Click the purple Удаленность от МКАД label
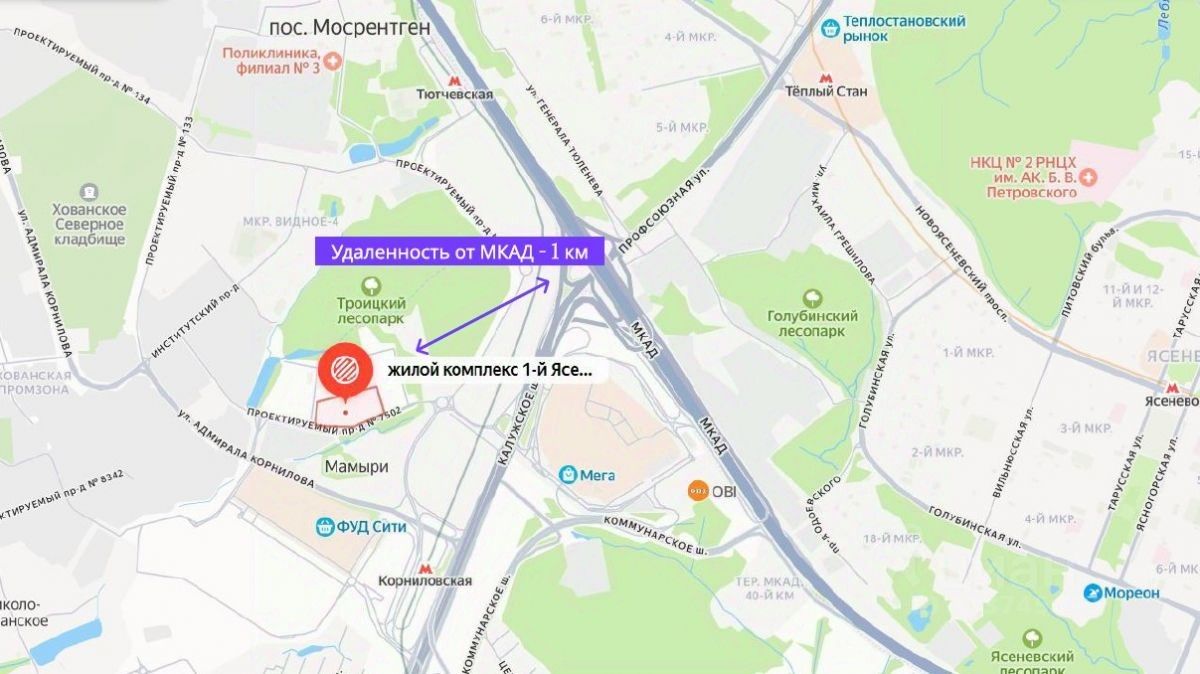This screenshot has width=1200, height=674. (x=460, y=252)
